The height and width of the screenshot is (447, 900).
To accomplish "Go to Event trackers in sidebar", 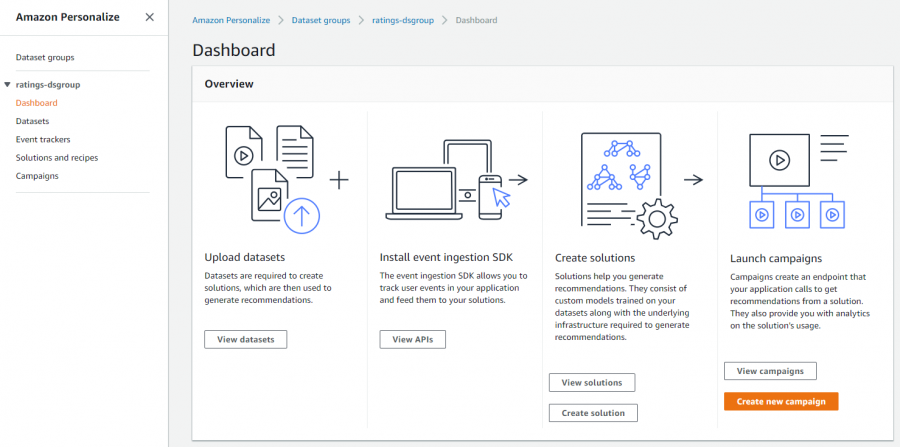I will [x=43, y=139].
